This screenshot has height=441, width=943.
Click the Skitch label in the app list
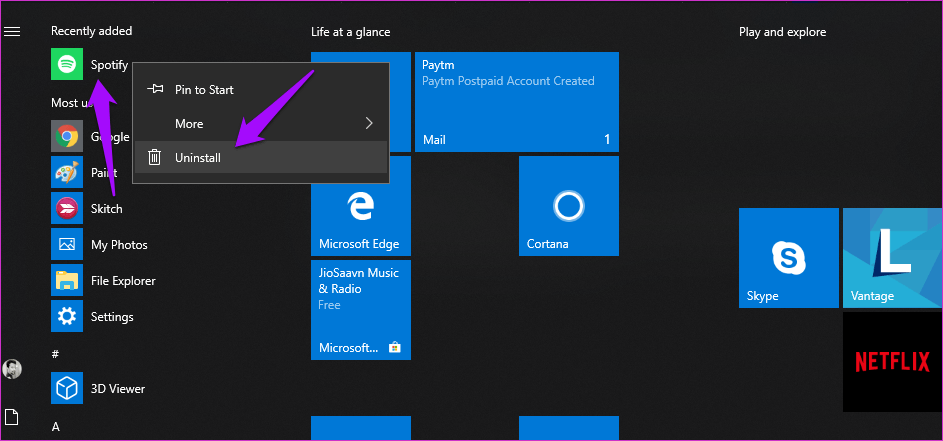(106, 209)
